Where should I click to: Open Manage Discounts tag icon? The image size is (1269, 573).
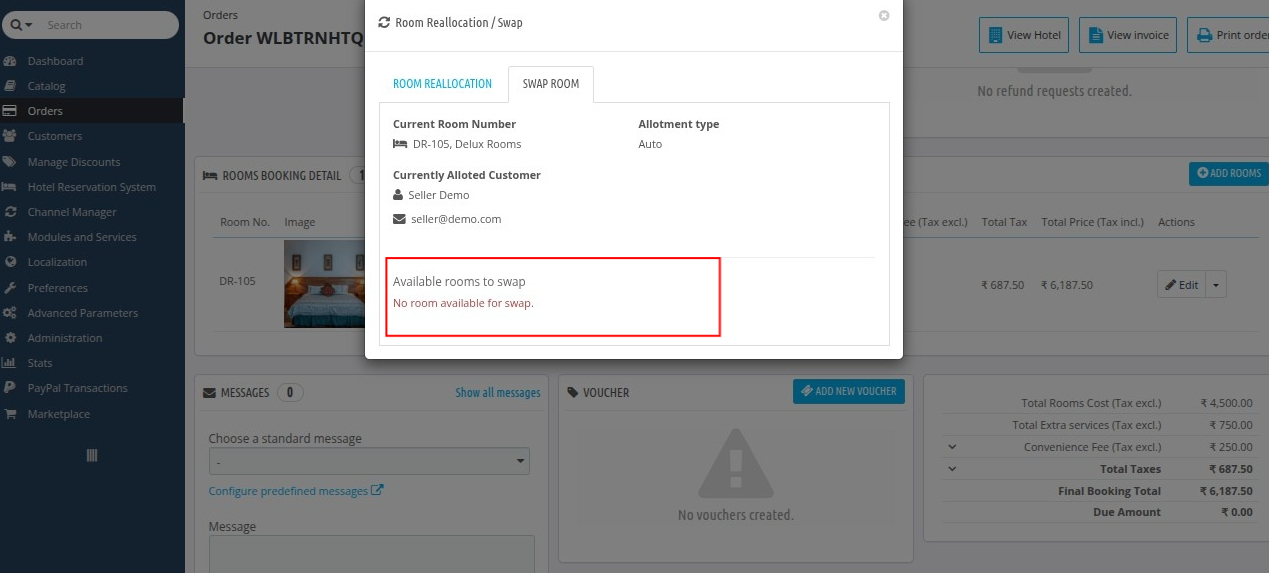coord(10,162)
